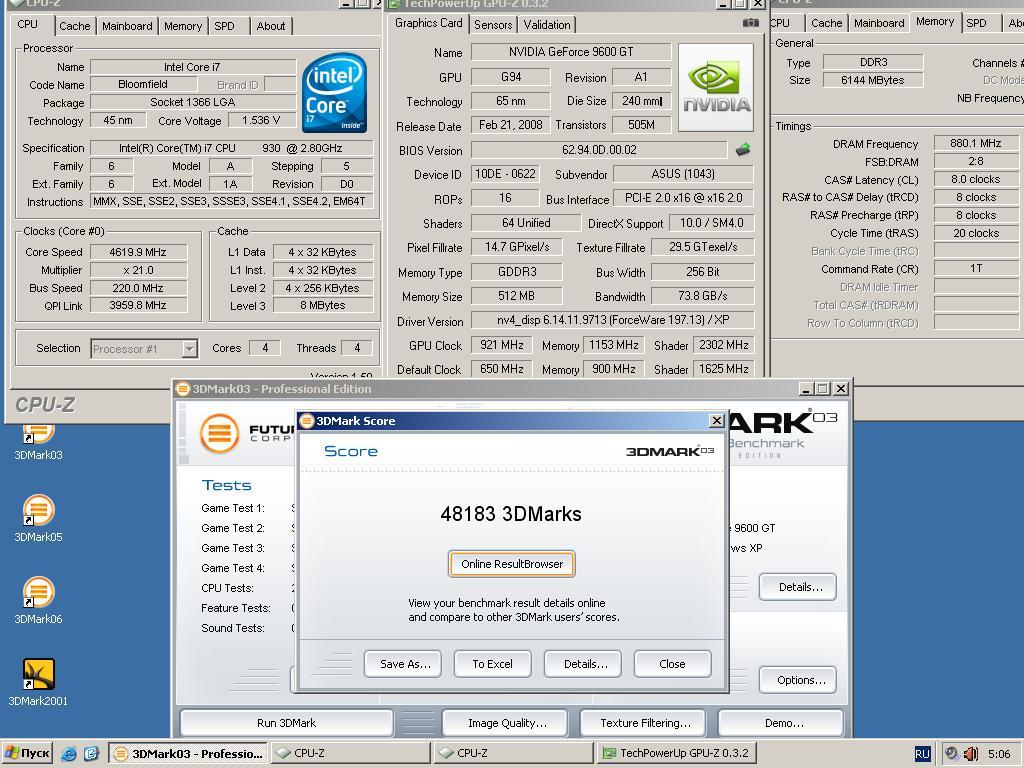Close the score dialog with Close button
The image size is (1024, 768).
(672, 664)
